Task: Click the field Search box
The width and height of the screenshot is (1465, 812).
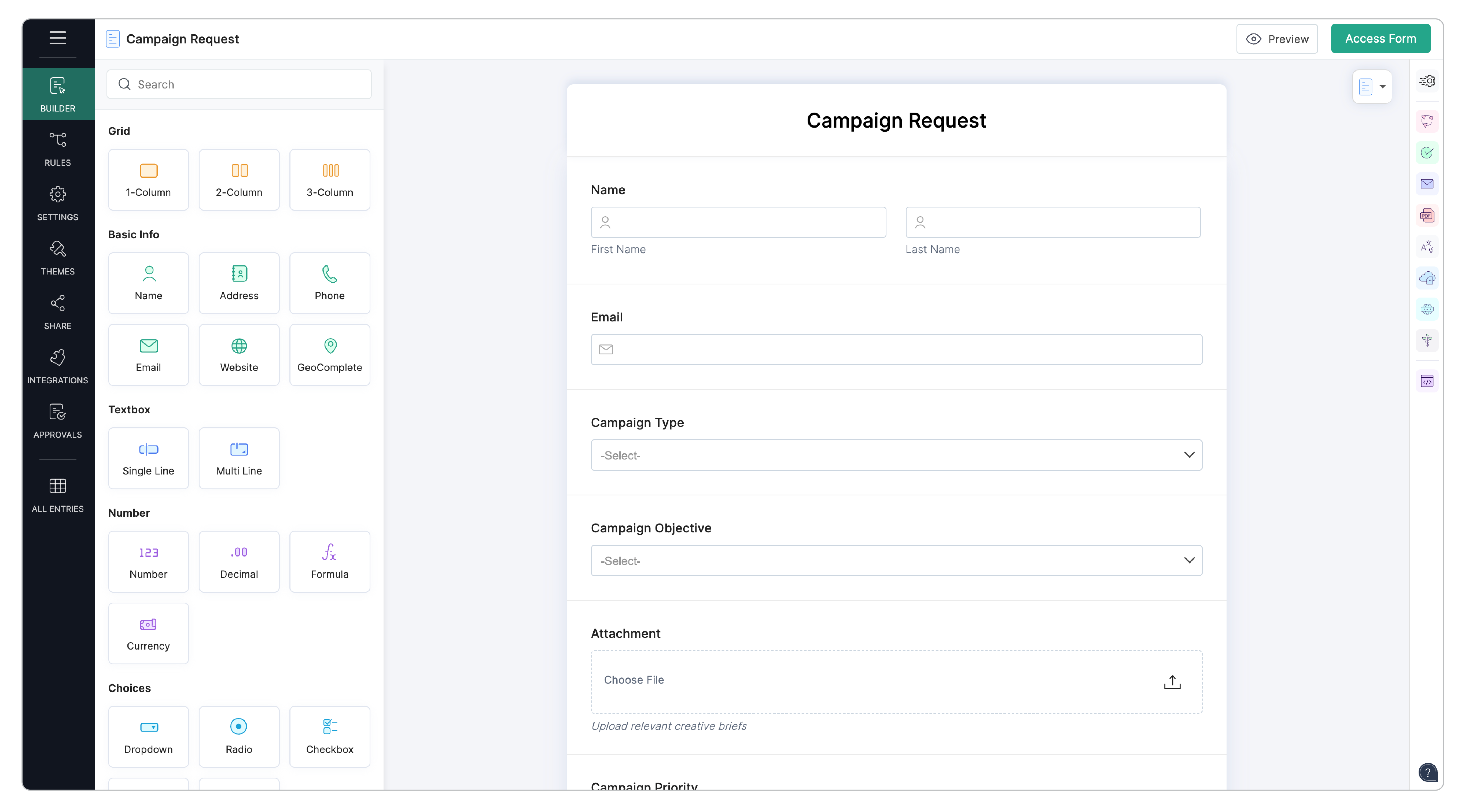Action: pyautogui.click(x=239, y=85)
